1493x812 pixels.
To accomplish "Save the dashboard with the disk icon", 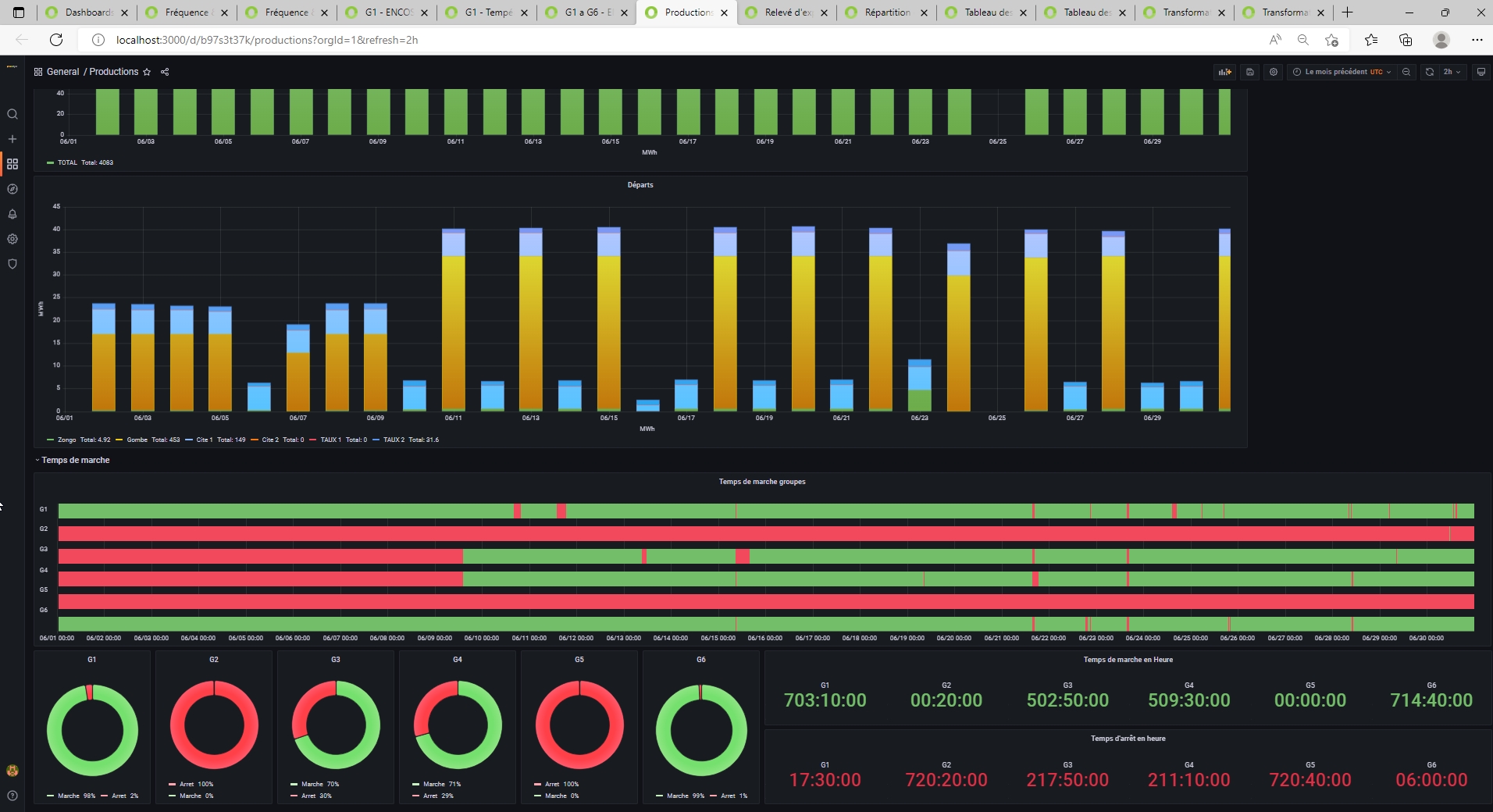I will coord(1250,72).
